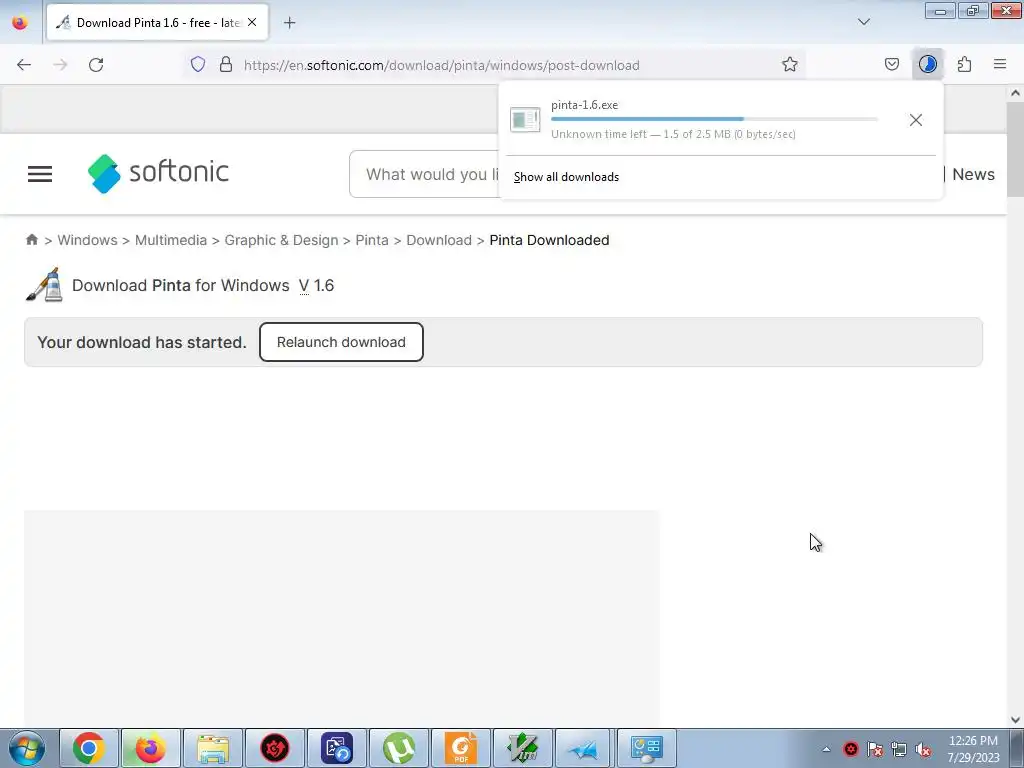Screen dimensions: 1024x768
Task: Click the pinta-1.6.exe file icon
Action: point(525,120)
